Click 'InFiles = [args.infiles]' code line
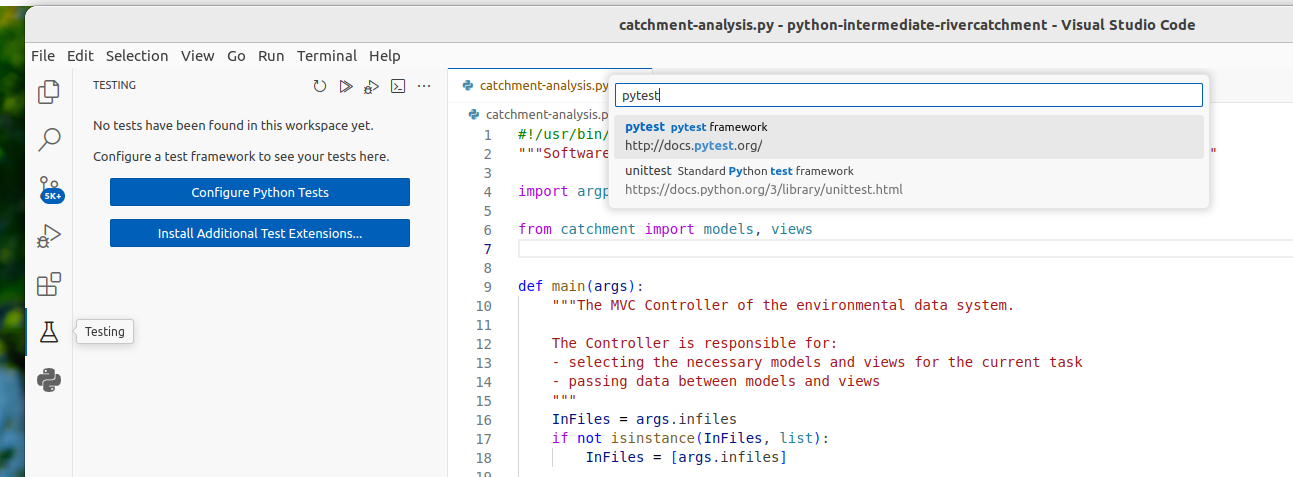The width and height of the screenshot is (1293, 477). [686, 458]
